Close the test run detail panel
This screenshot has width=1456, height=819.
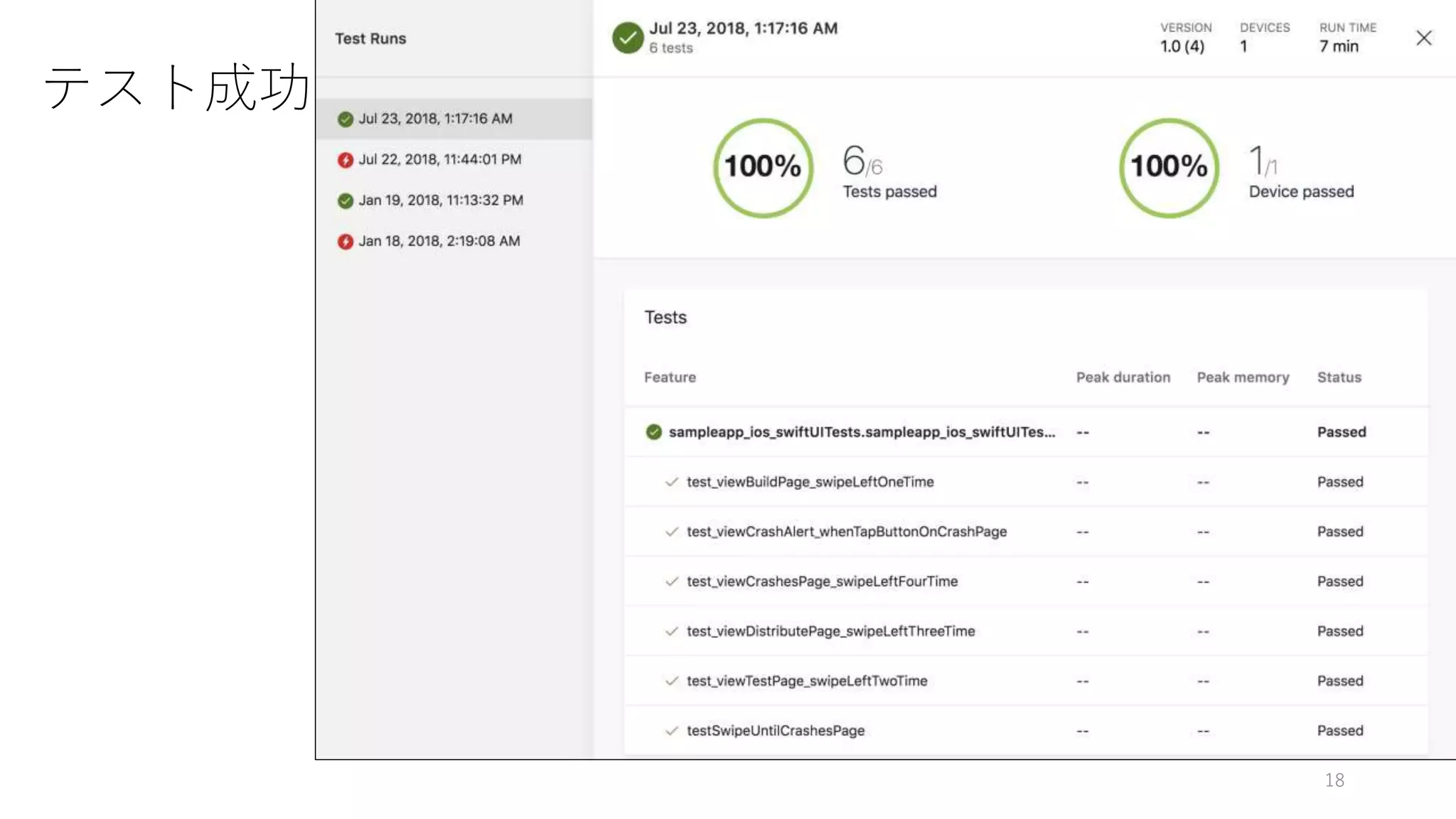click(1423, 38)
